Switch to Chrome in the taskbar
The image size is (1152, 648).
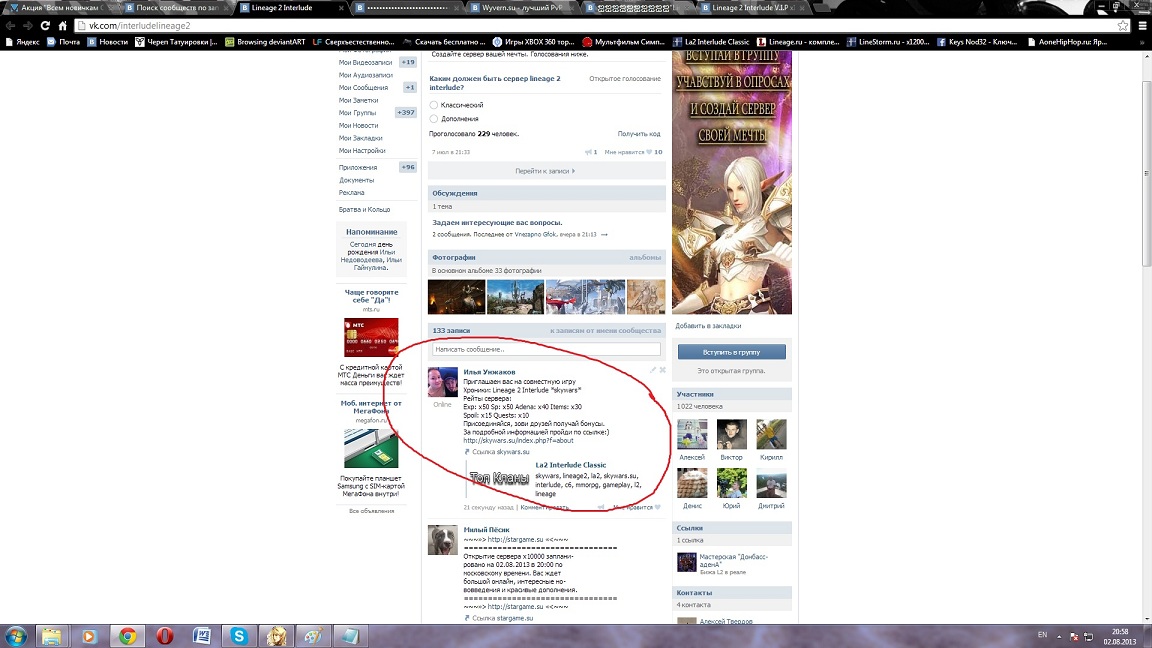point(127,636)
